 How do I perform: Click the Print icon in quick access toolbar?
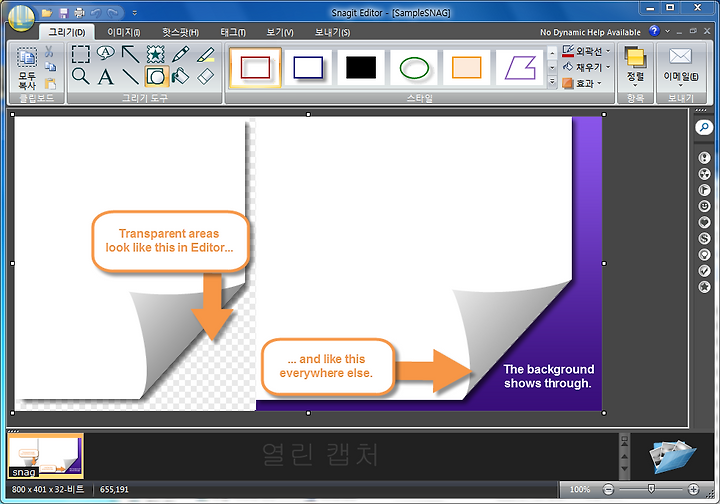(79, 13)
